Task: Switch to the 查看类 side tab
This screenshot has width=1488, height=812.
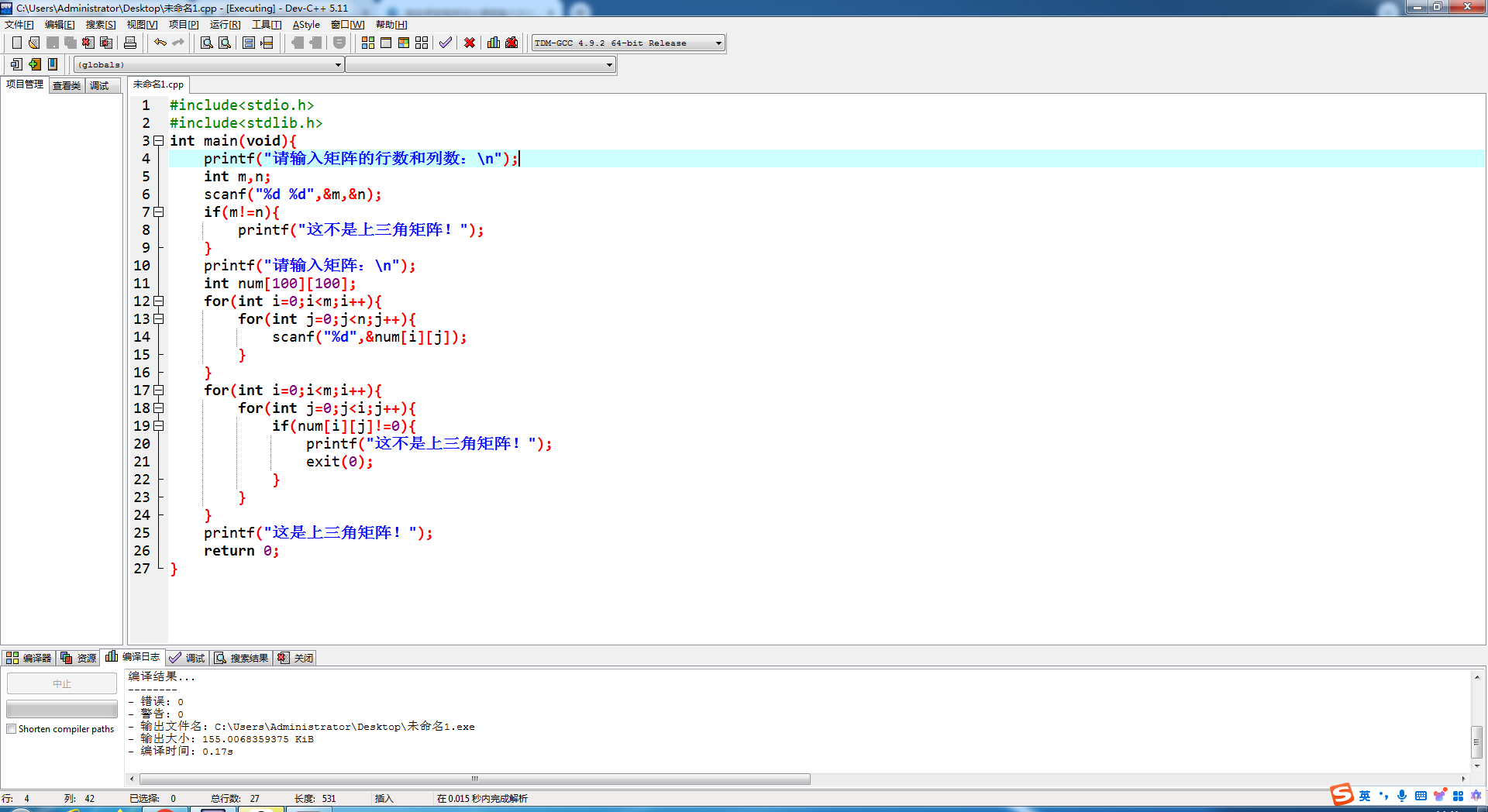Action: pyautogui.click(x=67, y=85)
